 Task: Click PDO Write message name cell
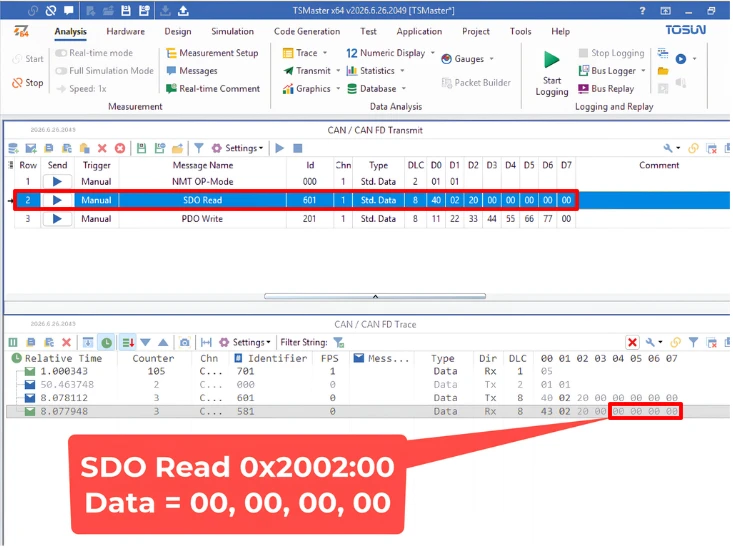point(202,219)
